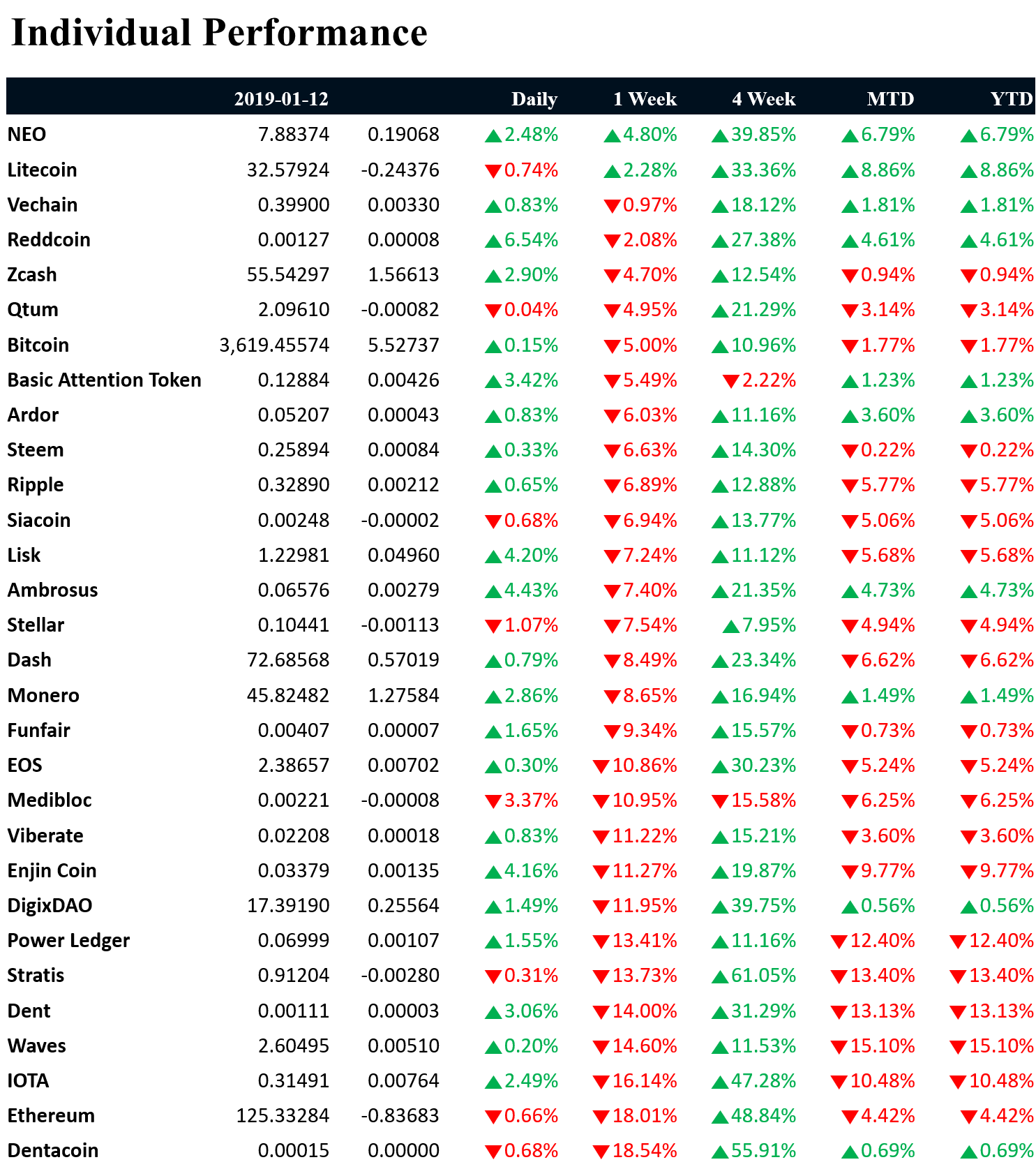Select the 4 Week column header
This screenshot has width=1036, height=1176.
click(763, 99)
